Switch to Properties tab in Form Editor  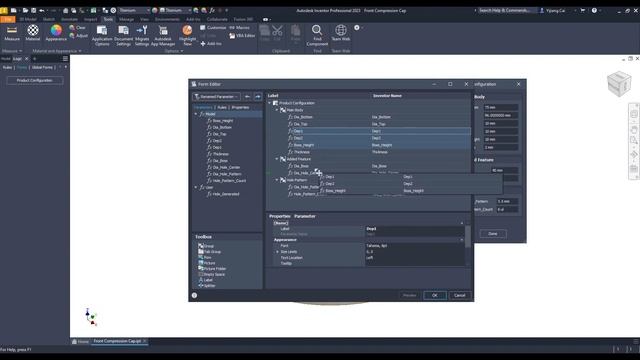coord(240,107)
